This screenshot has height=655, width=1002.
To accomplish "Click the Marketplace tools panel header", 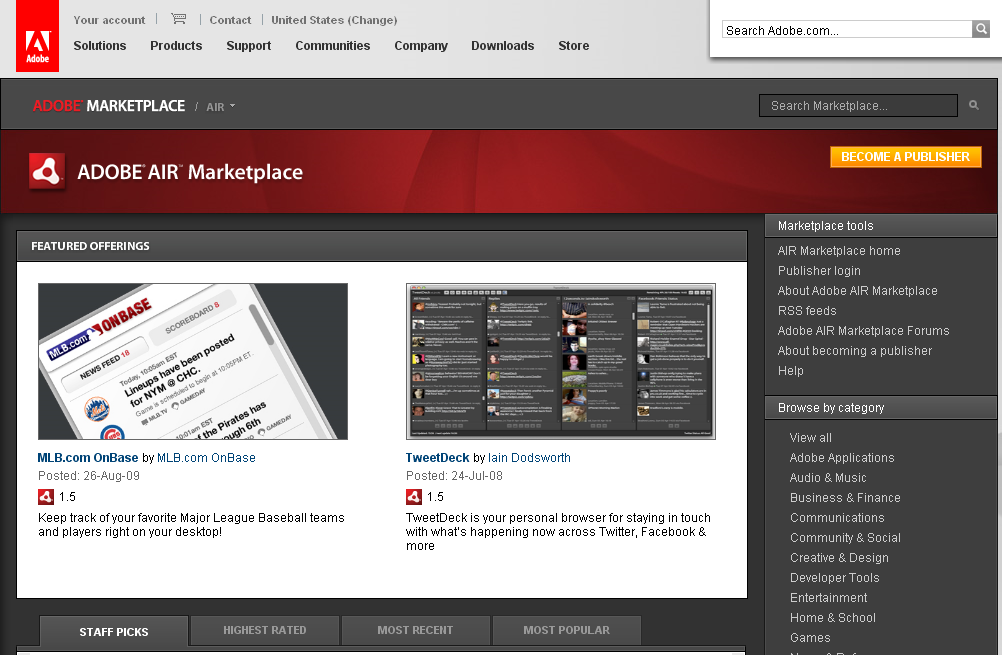I will (881, 226).
